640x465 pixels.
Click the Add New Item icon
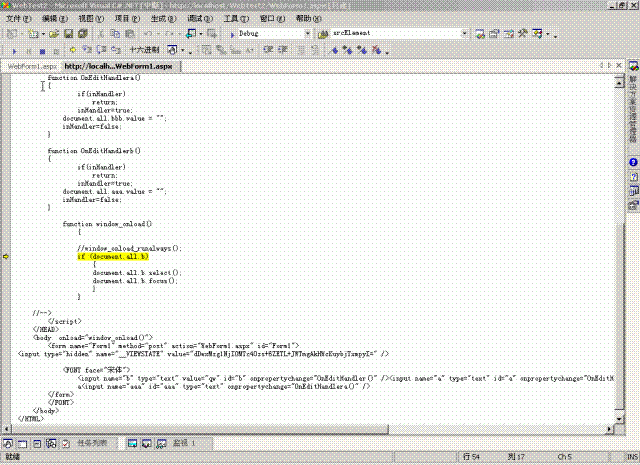pos(33,34)
